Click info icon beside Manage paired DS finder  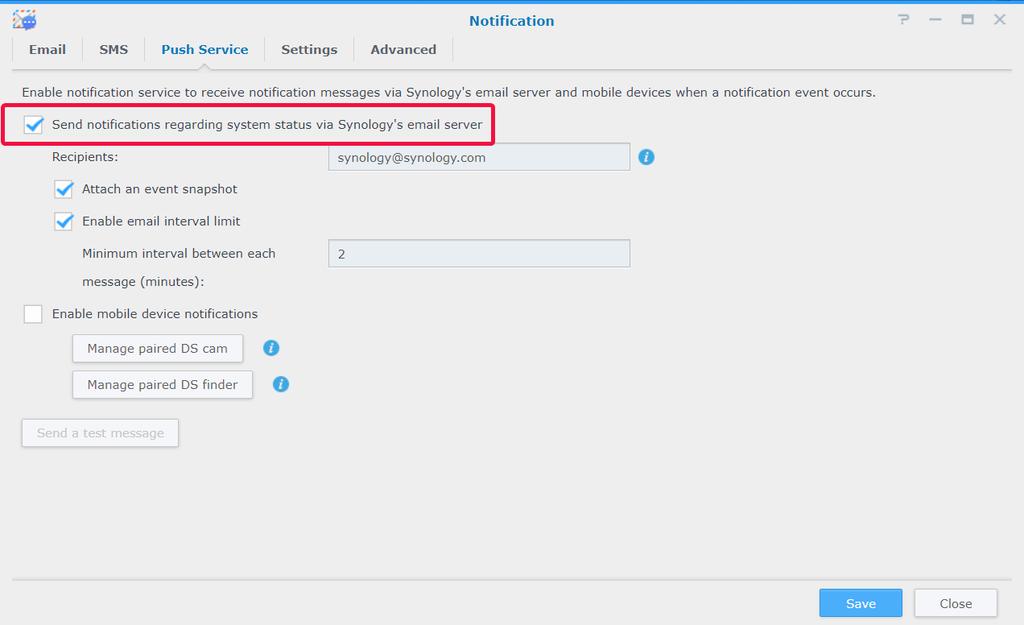[x=281, y=385]
